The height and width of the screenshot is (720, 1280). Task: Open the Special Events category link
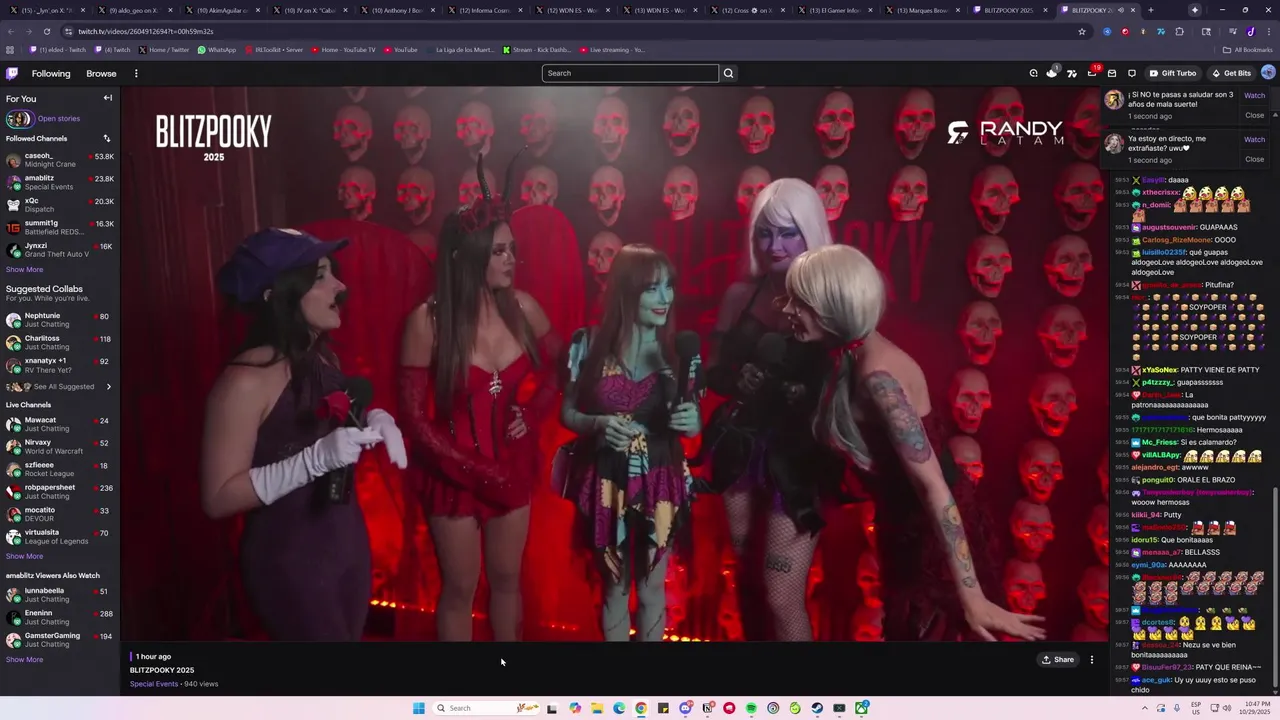[x=154, y=684]
